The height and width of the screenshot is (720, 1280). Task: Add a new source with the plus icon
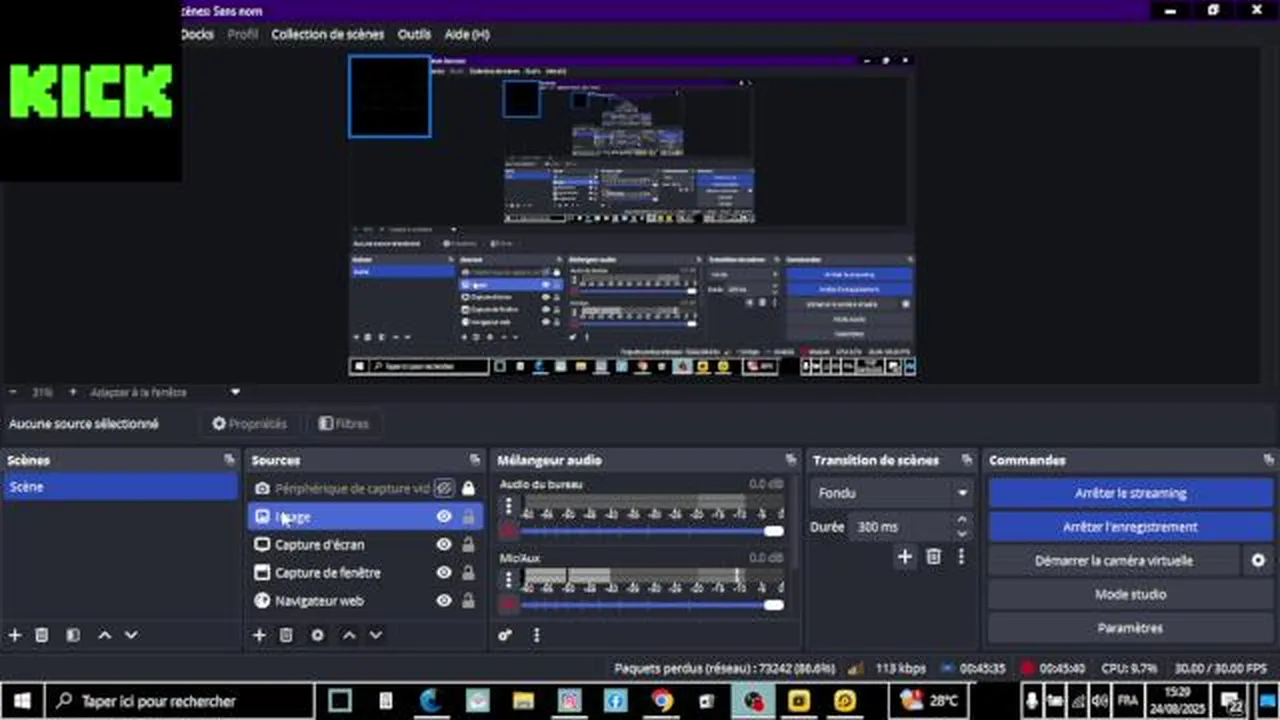coord(259,635)
